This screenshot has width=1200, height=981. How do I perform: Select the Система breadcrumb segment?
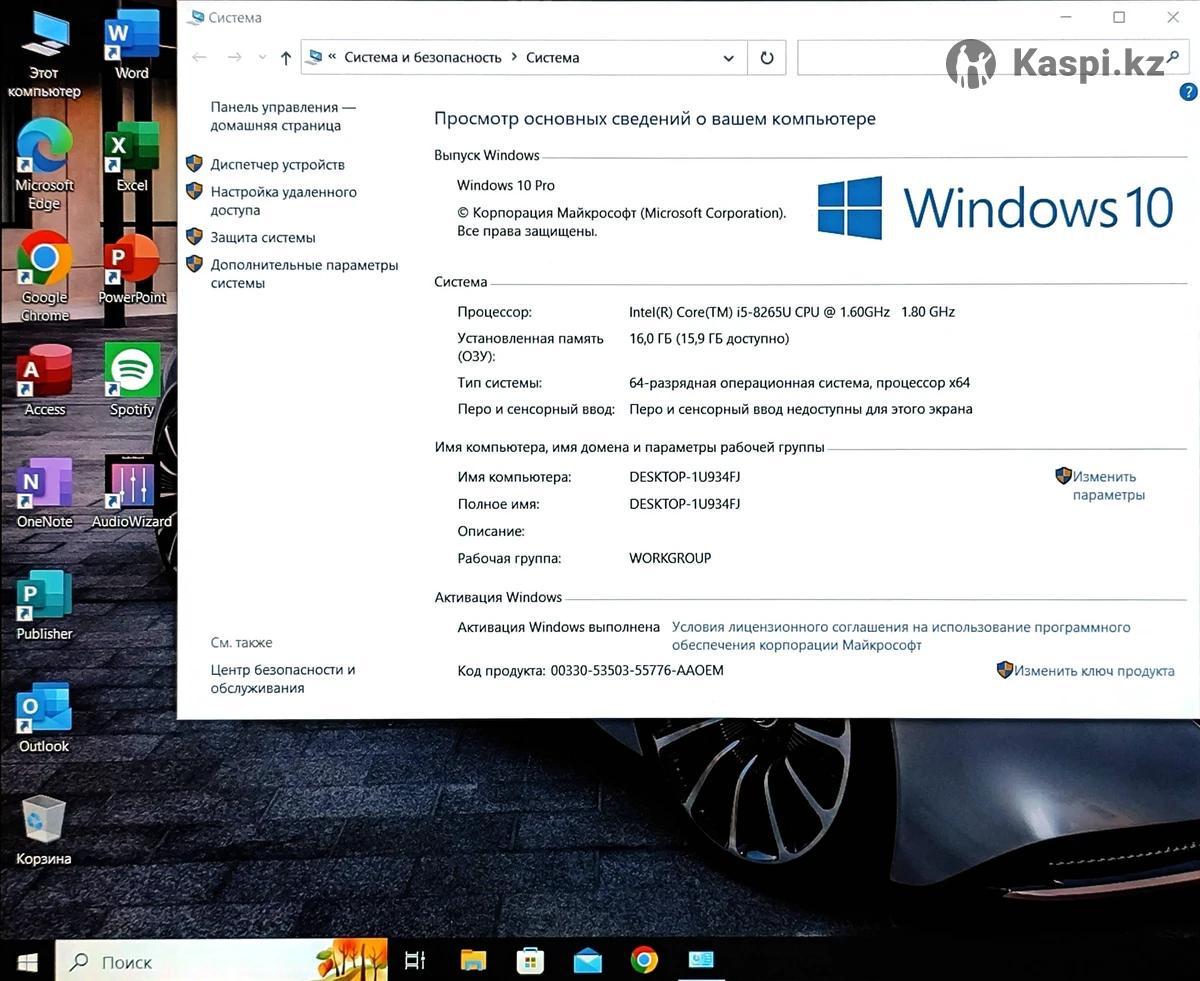pos(553,58)
